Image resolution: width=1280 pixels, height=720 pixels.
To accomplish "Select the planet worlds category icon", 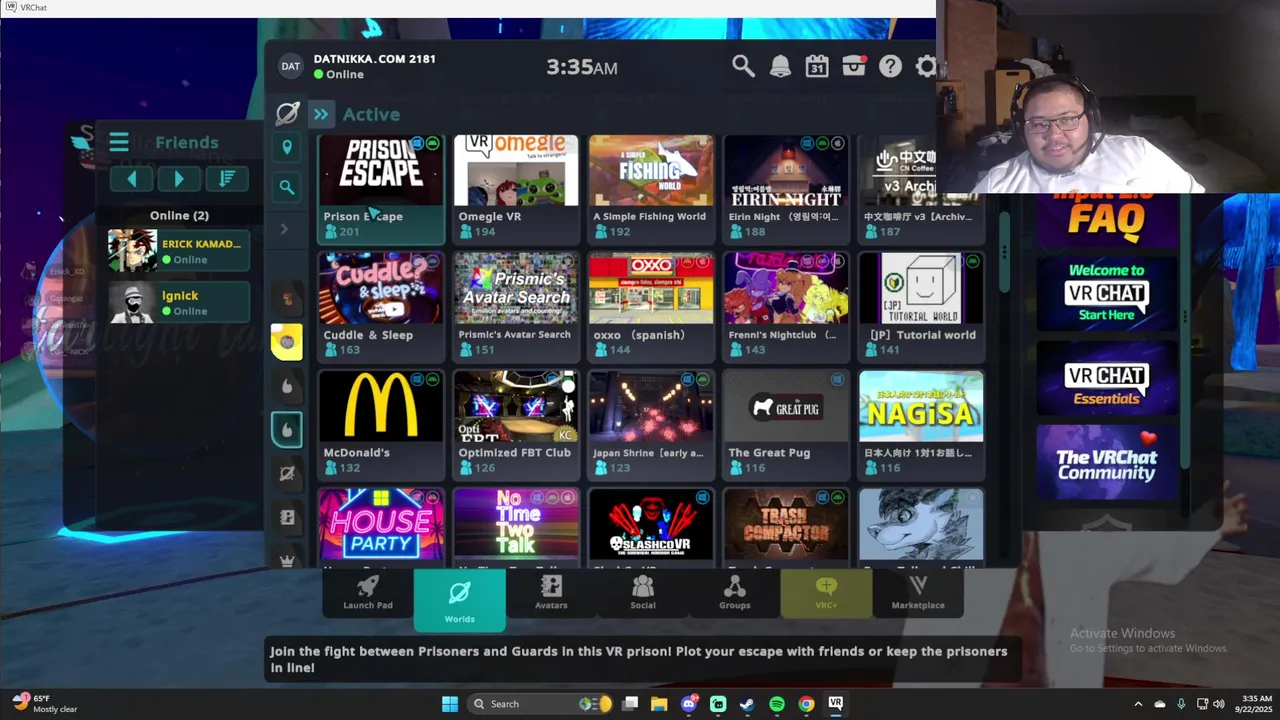I will pyautogui.click(x=287, y=113).
